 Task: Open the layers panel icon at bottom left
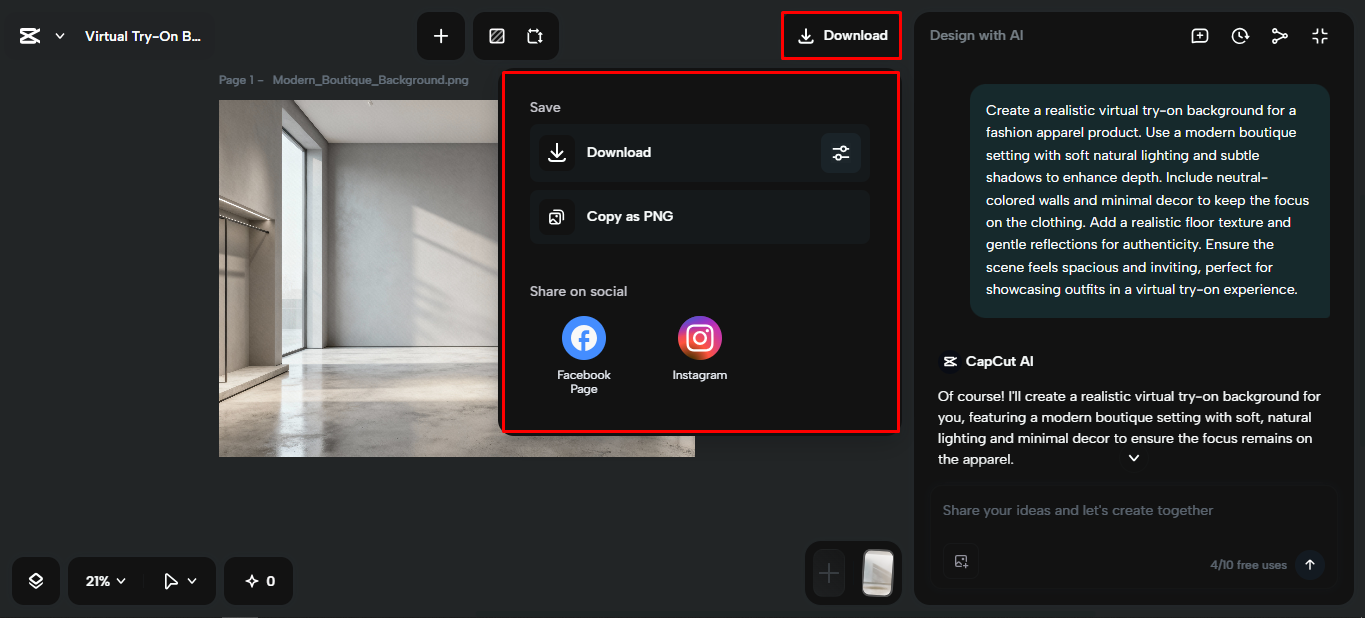(35, 580)
